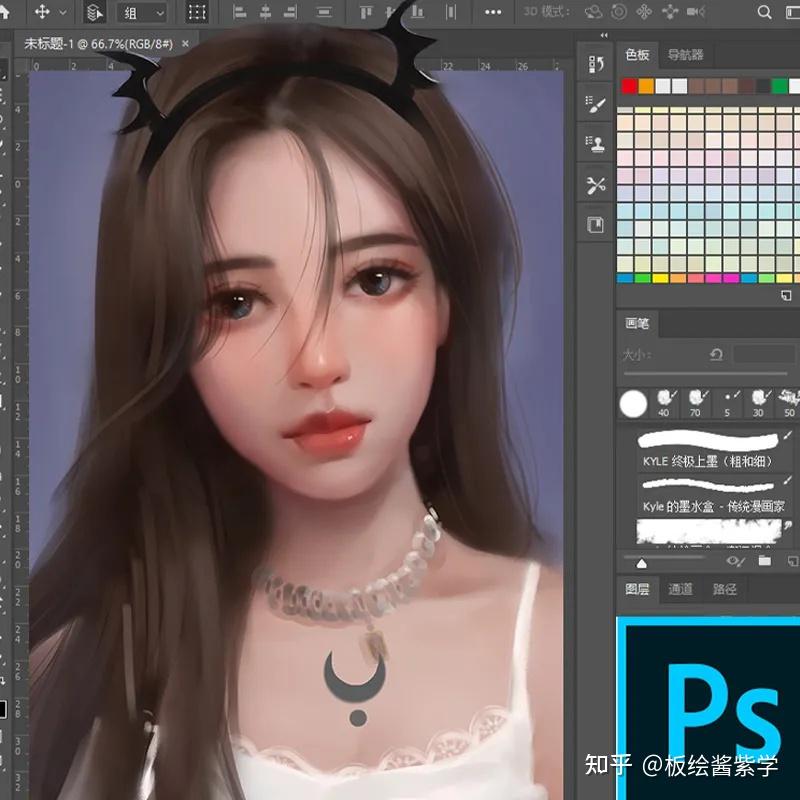Pick the first yellow swatch in bottom row

tap(660, 279)
